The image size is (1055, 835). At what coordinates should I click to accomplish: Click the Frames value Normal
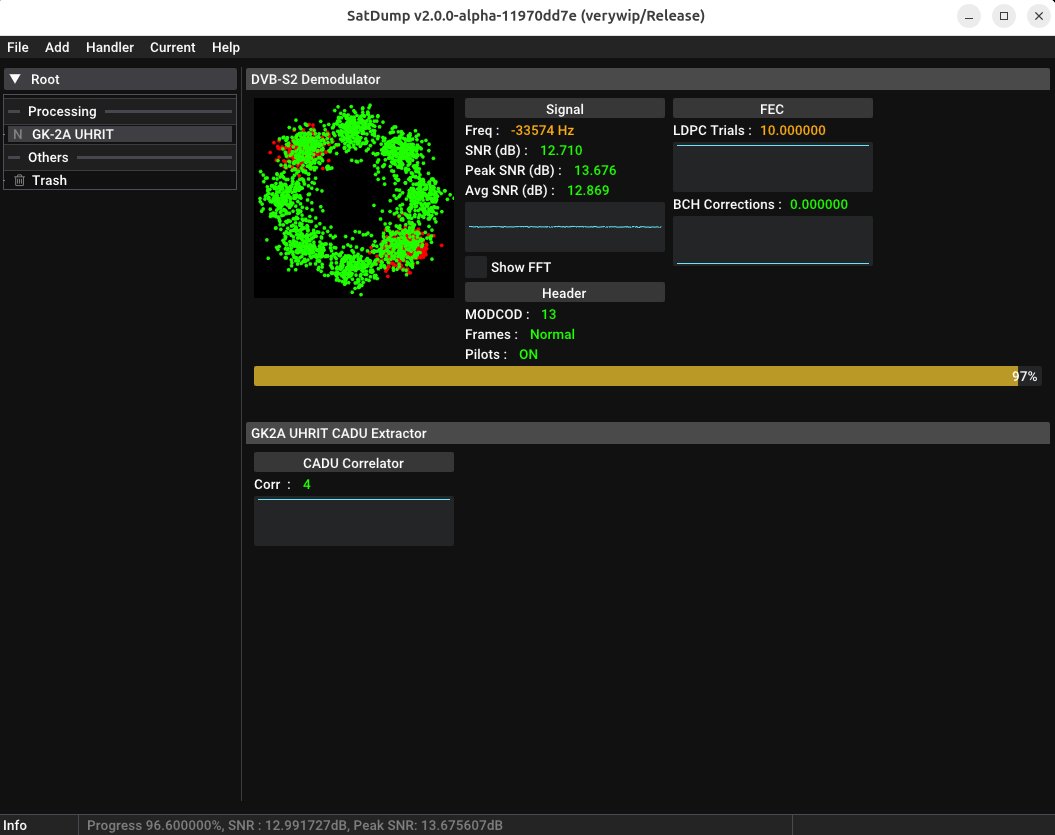pyautogui.click(x=552, y=334)
